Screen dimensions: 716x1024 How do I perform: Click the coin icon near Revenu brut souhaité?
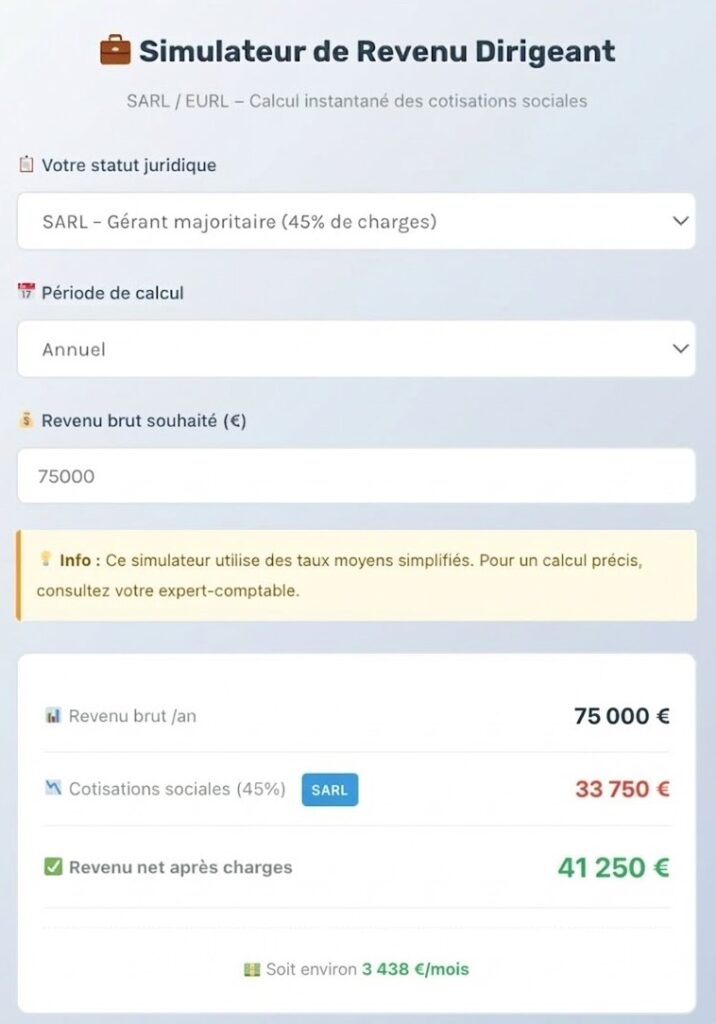[x=26, y=420]
